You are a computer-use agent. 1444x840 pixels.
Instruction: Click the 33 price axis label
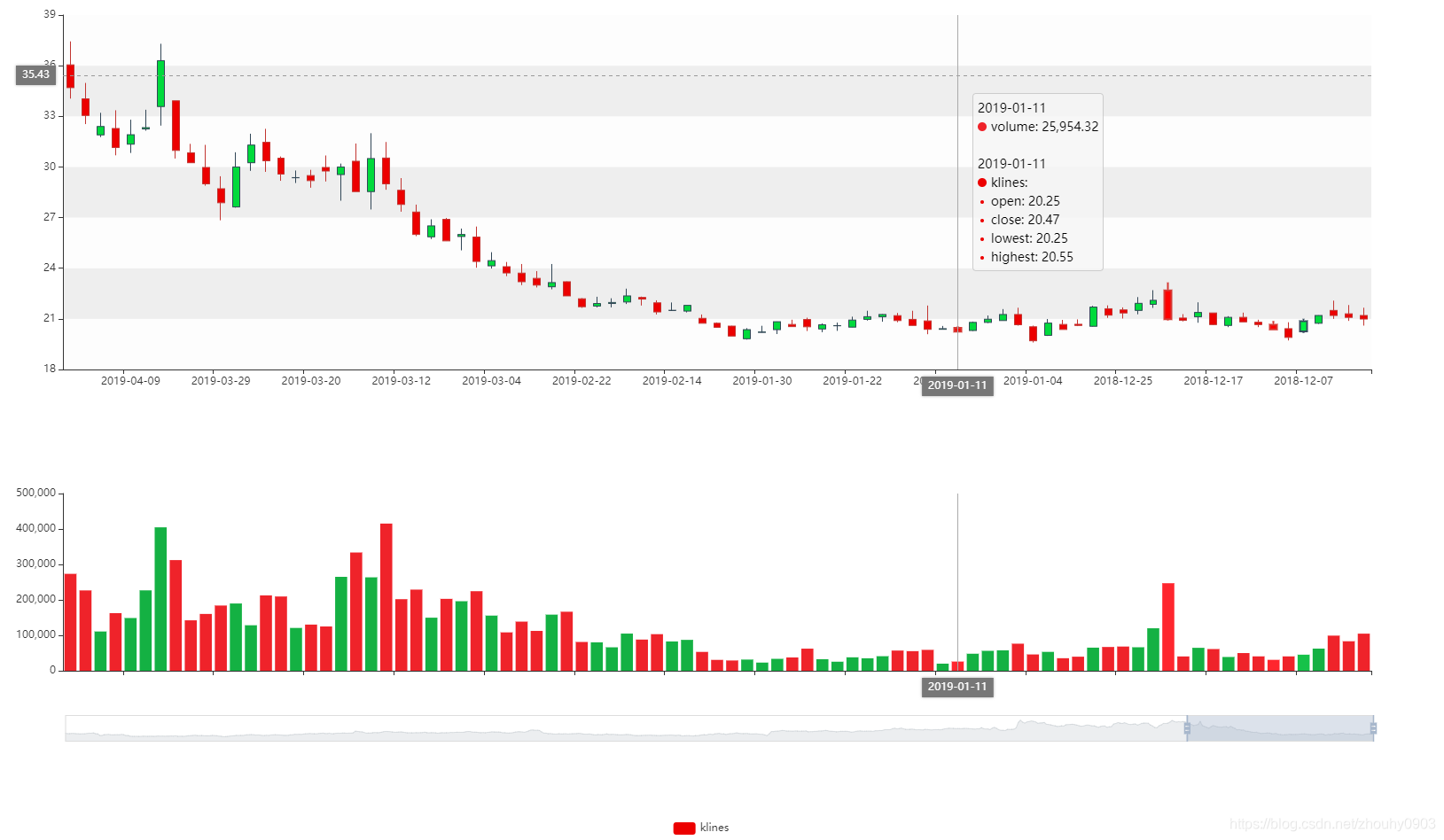pos(50,115)
